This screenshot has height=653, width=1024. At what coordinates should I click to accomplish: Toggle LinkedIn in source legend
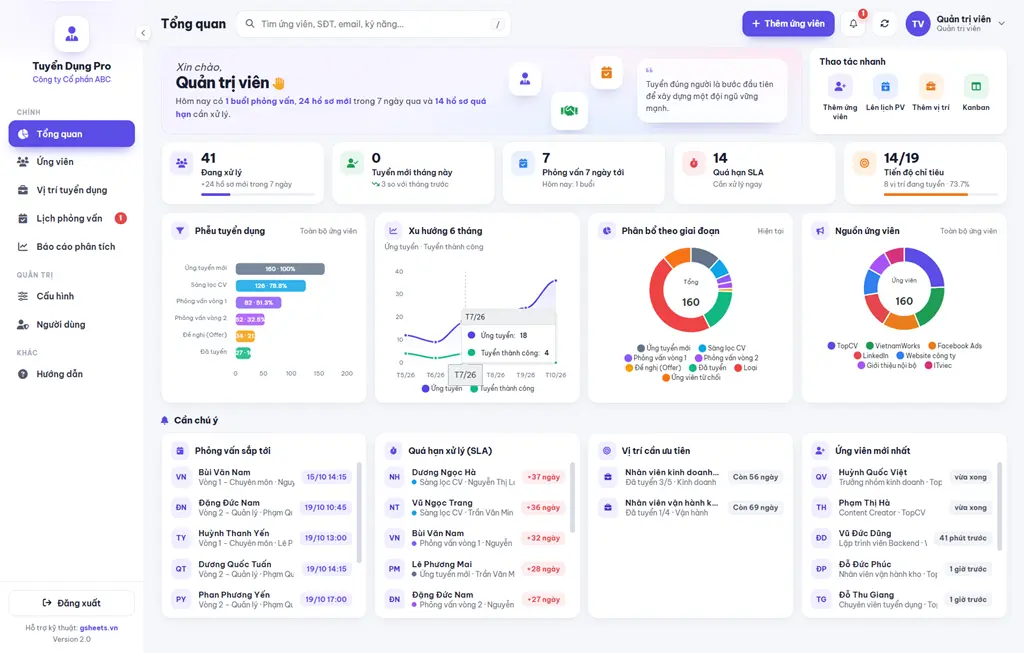coord(871,356)
